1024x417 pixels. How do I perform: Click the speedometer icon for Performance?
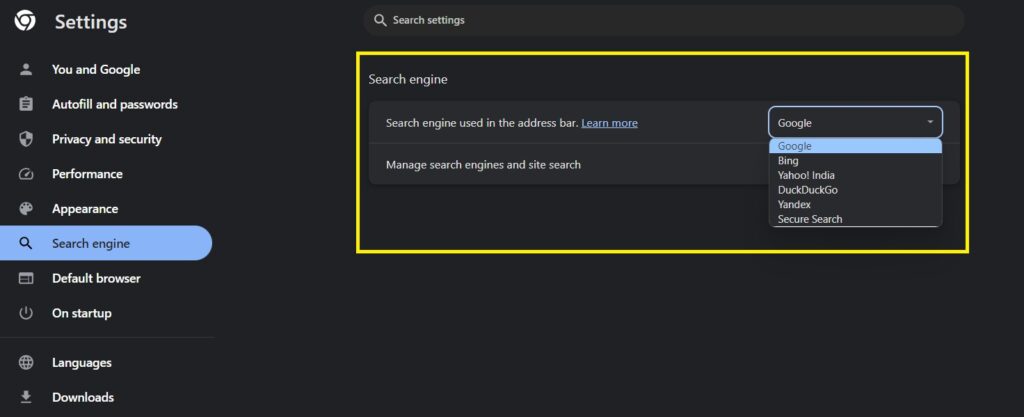(x=26, y=174)
